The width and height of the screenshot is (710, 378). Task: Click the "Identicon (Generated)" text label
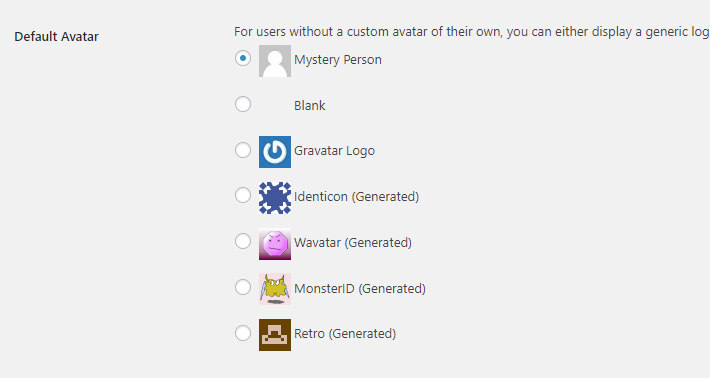point(357,197)
